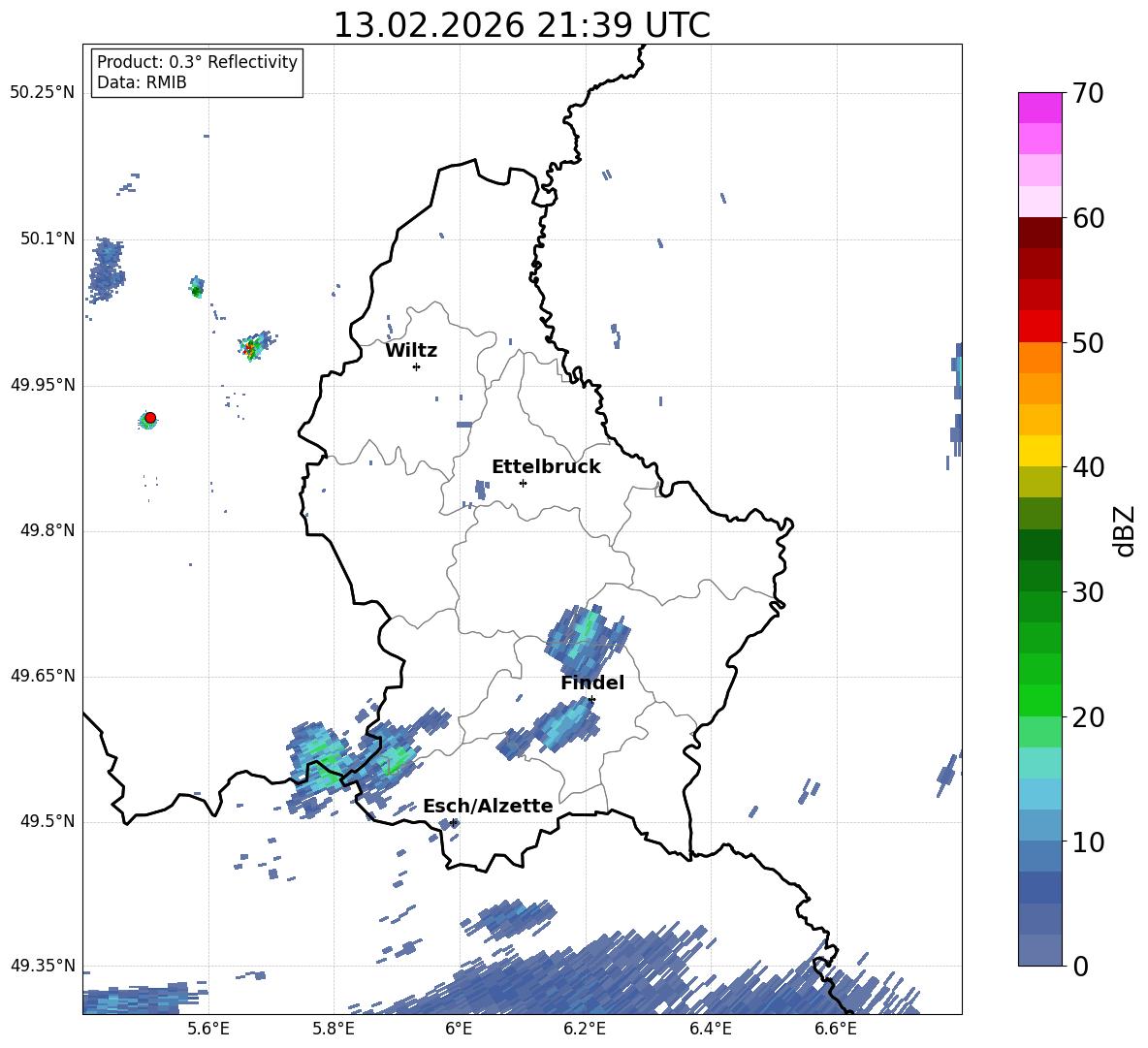This screenshot has height=1048, width=1148.
Task: Click the 6.2°E longitude label
Action: click(585, 1029)
